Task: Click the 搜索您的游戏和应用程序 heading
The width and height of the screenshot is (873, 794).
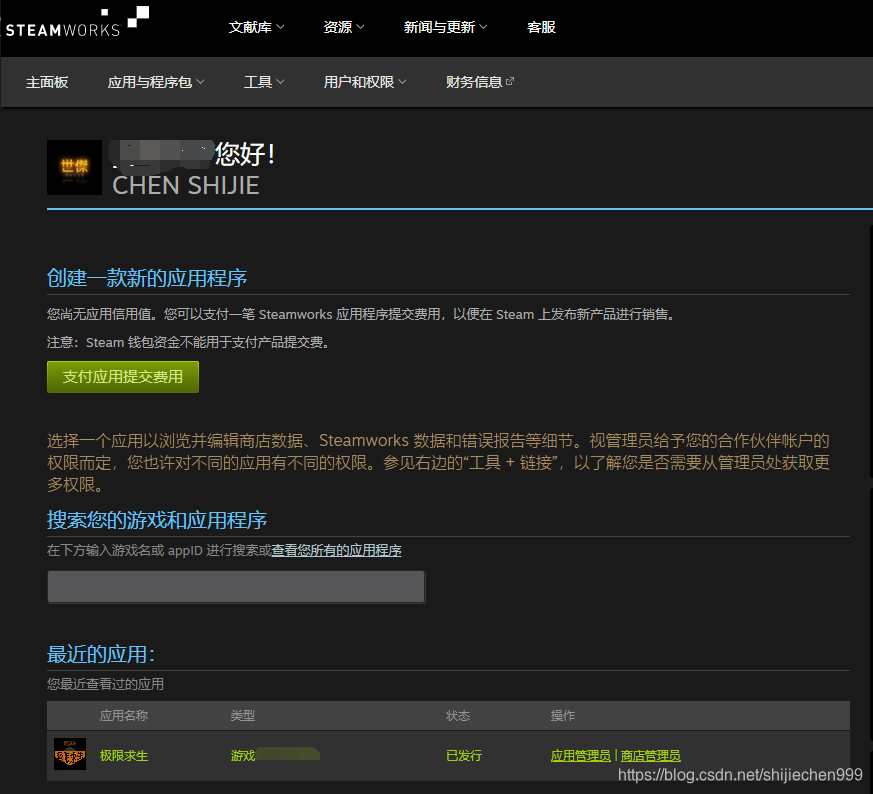Action: click(157, 519)
